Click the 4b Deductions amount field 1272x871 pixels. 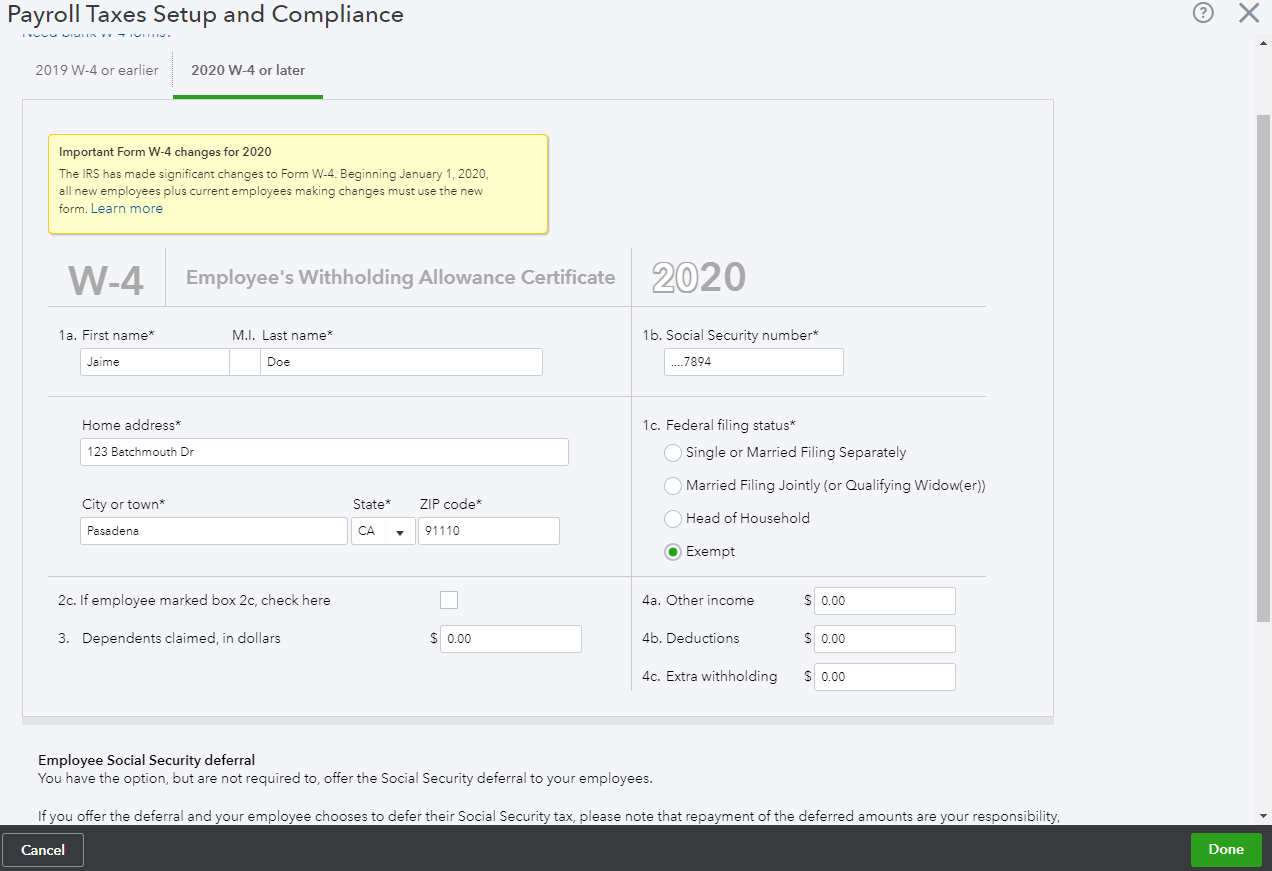pos(885,639)
